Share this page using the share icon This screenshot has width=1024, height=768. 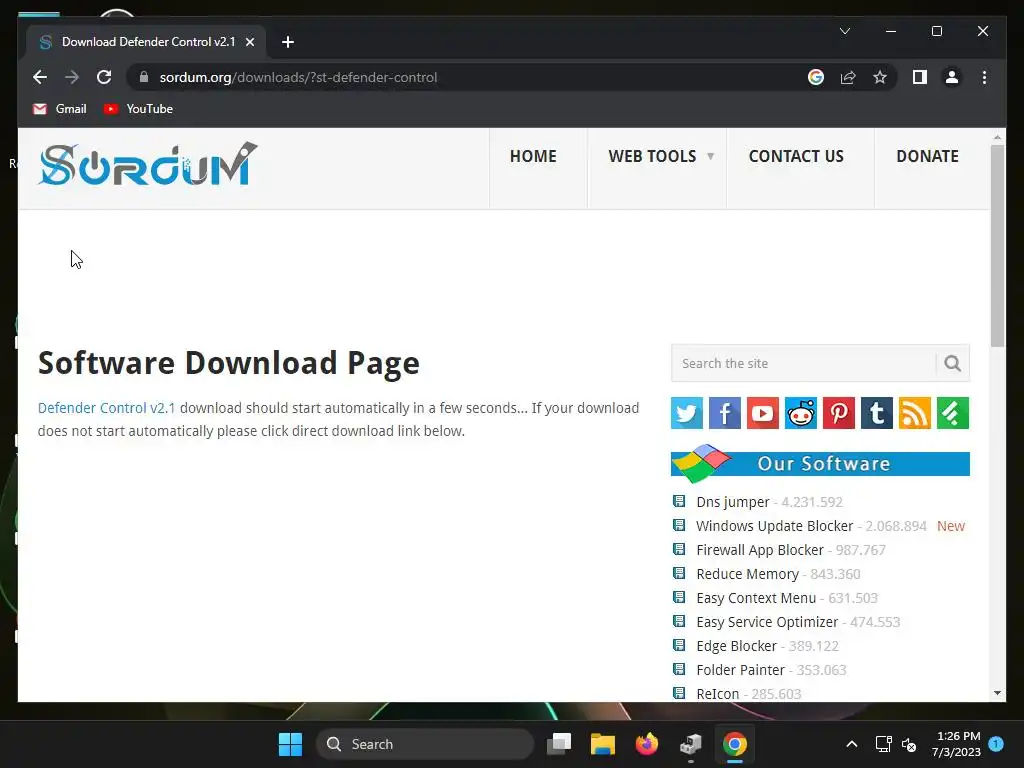click(x=848, y=77)
